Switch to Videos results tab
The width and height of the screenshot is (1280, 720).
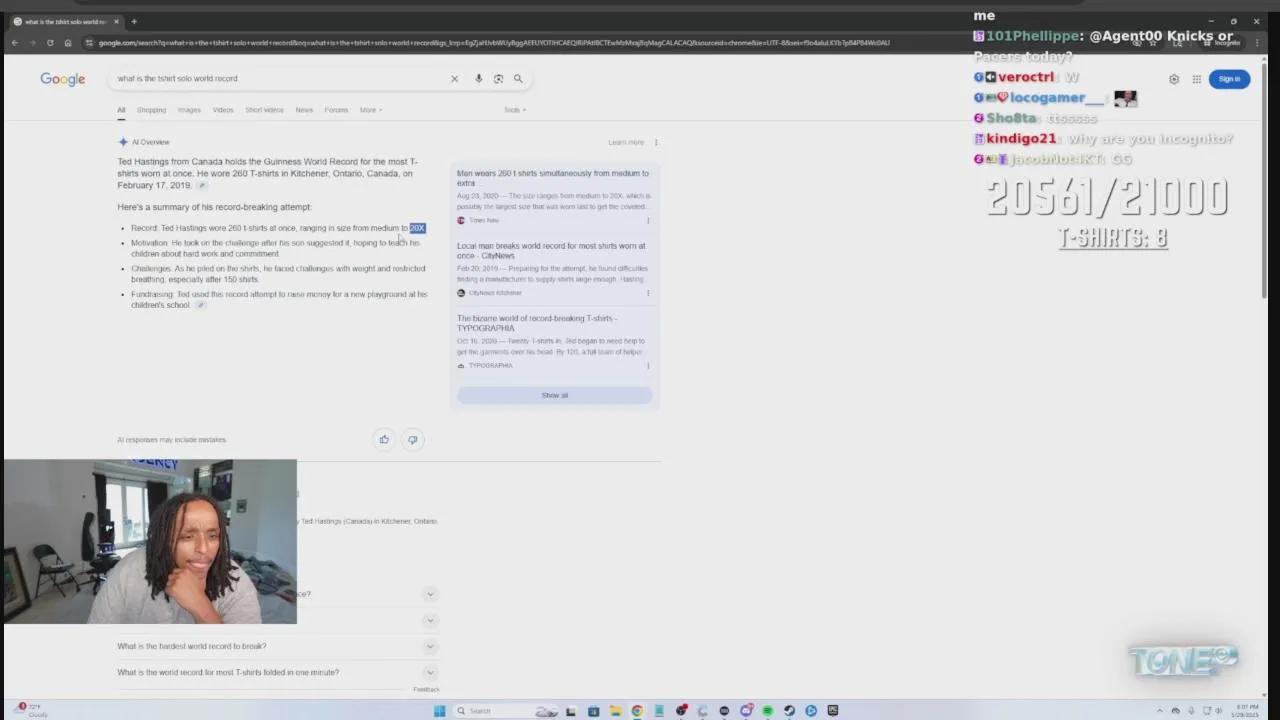coord(223,110)
